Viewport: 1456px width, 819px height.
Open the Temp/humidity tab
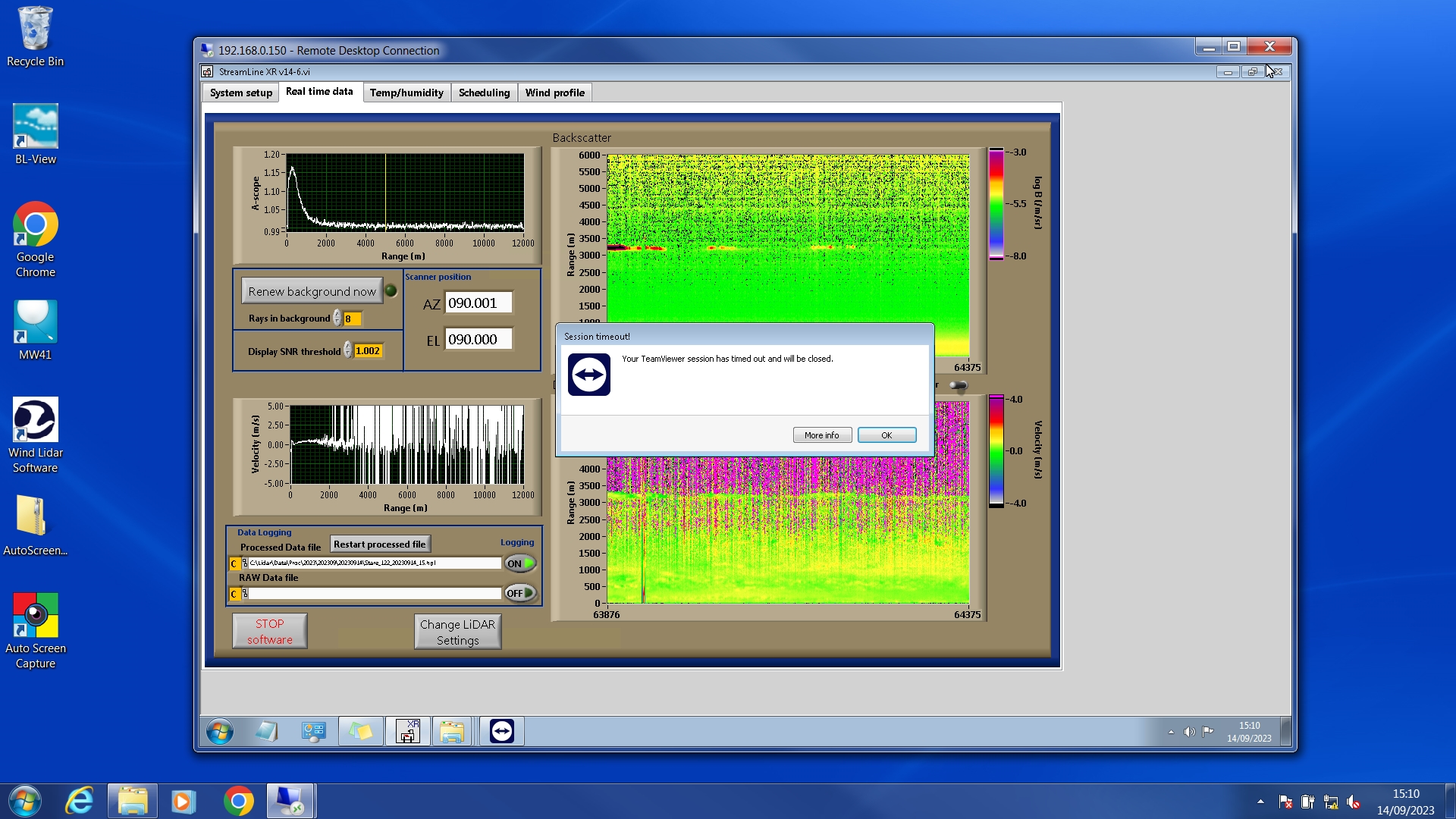[x=406, y=93]
